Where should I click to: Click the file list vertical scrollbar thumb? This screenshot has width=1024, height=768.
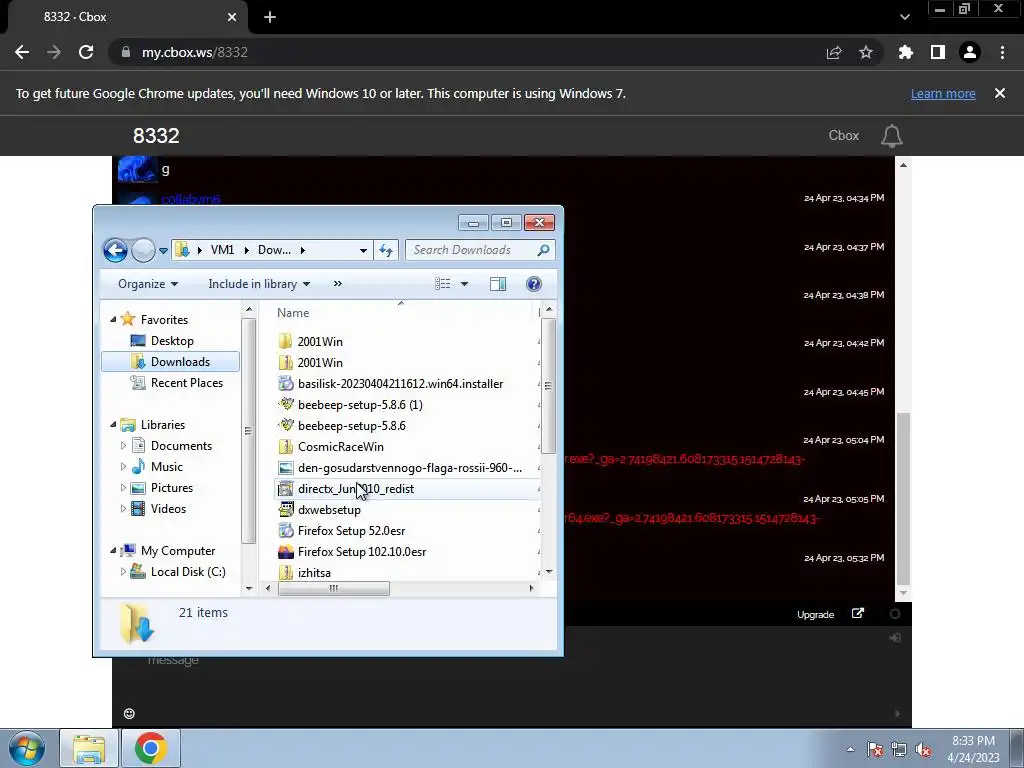point(549,386)
